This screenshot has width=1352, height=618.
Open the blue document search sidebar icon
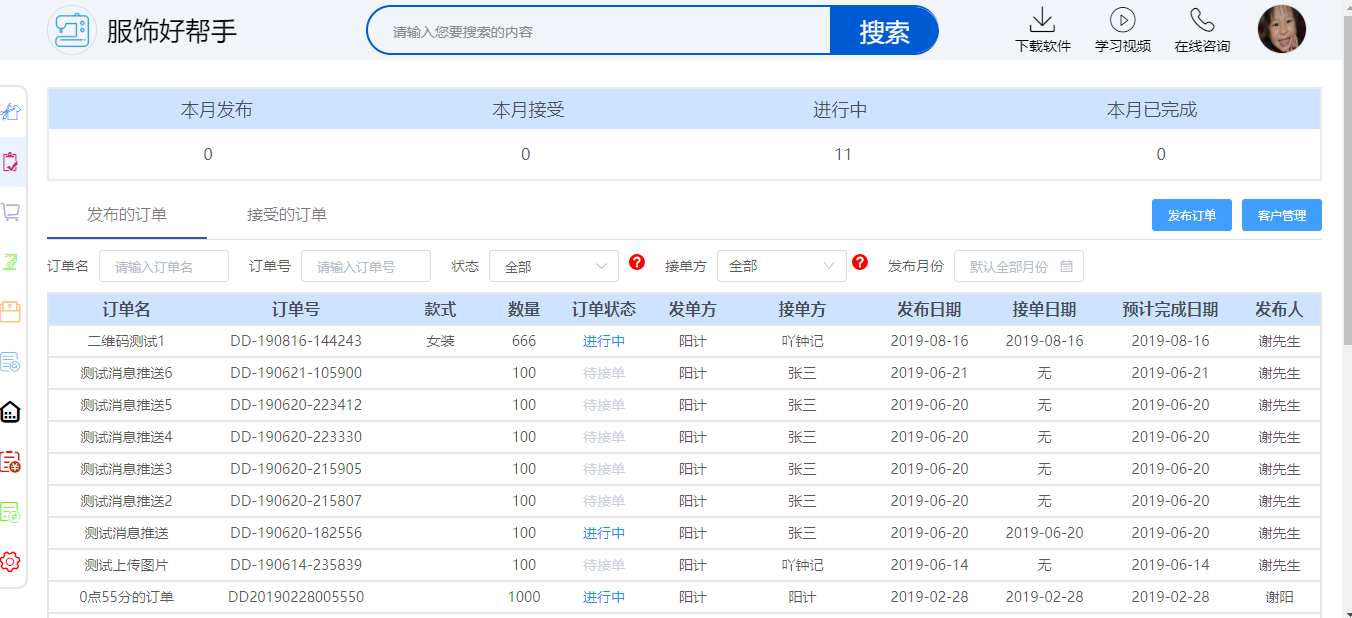[11, 362]
